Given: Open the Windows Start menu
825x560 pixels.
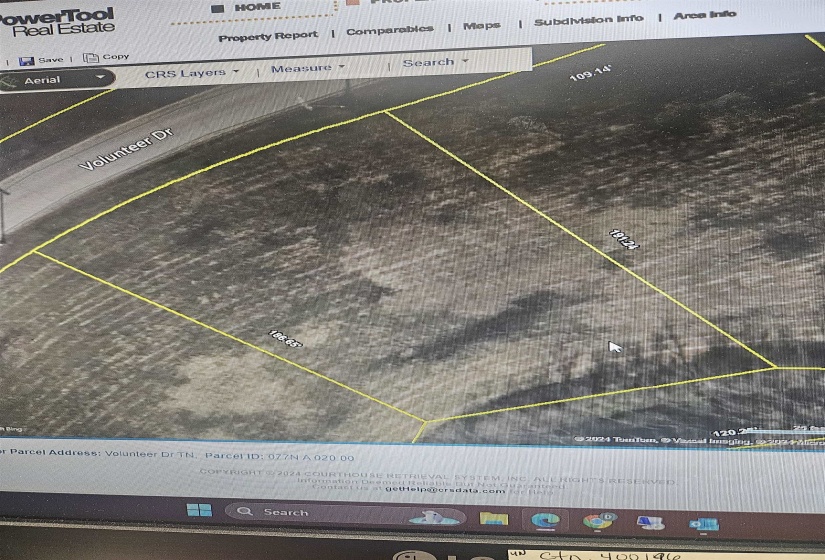Looking at the screenshot, I should [199, 511].
